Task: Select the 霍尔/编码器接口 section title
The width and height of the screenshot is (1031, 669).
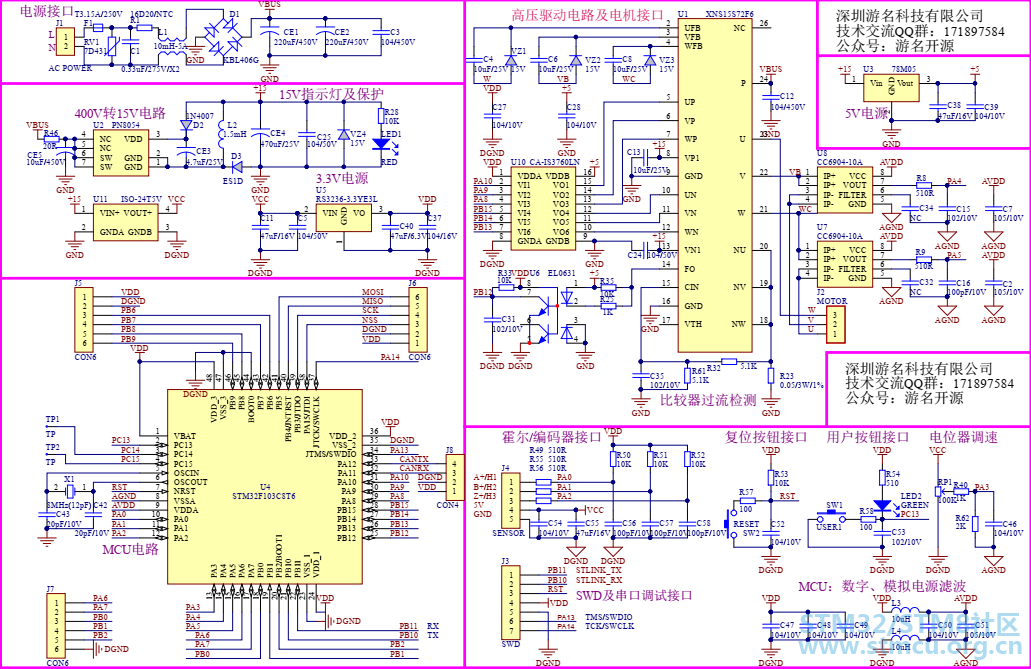Action: 552,437
